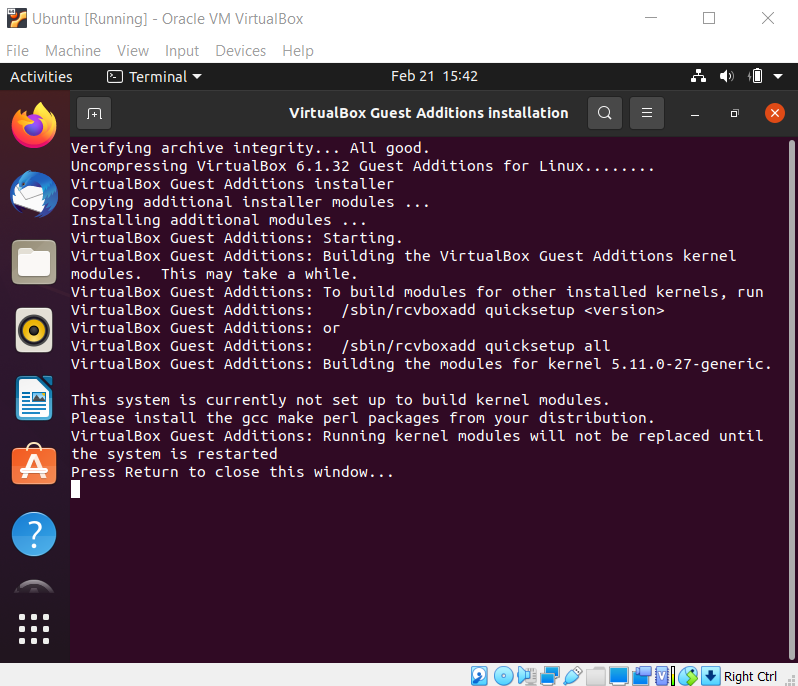Click the recording indicator in status bar
The height and width of the screenshot is (686, 798).
(x=642, y=676)
